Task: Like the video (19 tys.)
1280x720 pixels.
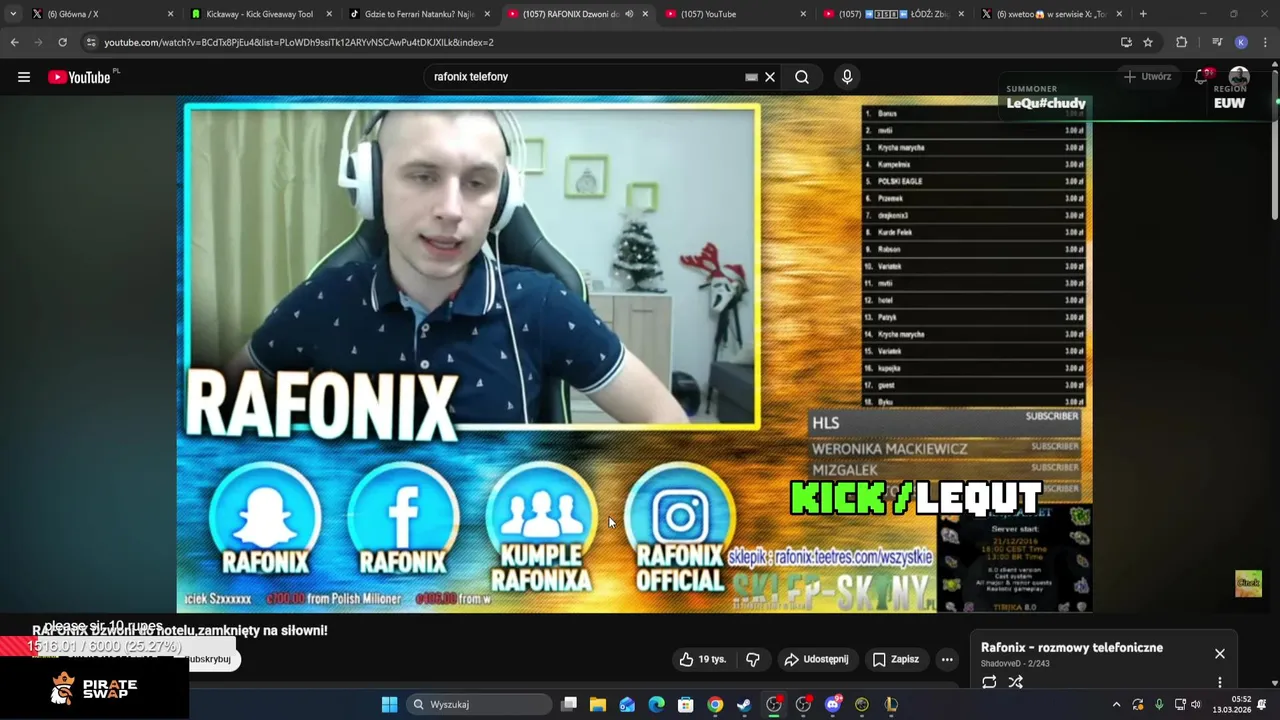Action: 702,659
